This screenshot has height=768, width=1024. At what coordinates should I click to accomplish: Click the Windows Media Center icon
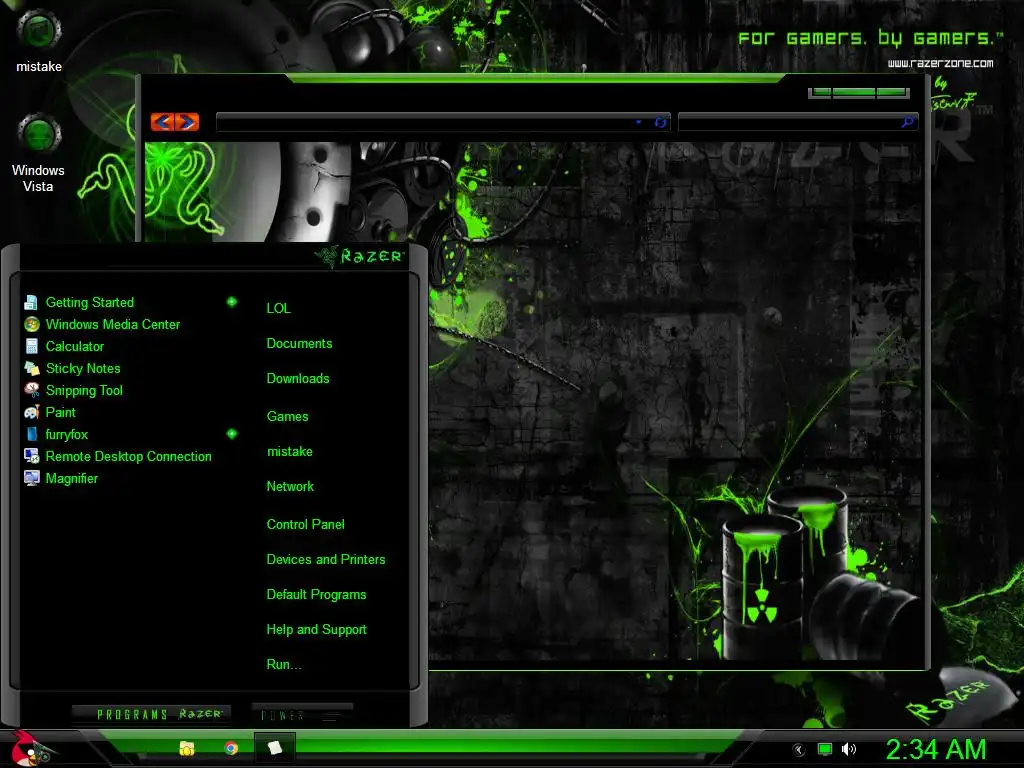click(31, 325)
